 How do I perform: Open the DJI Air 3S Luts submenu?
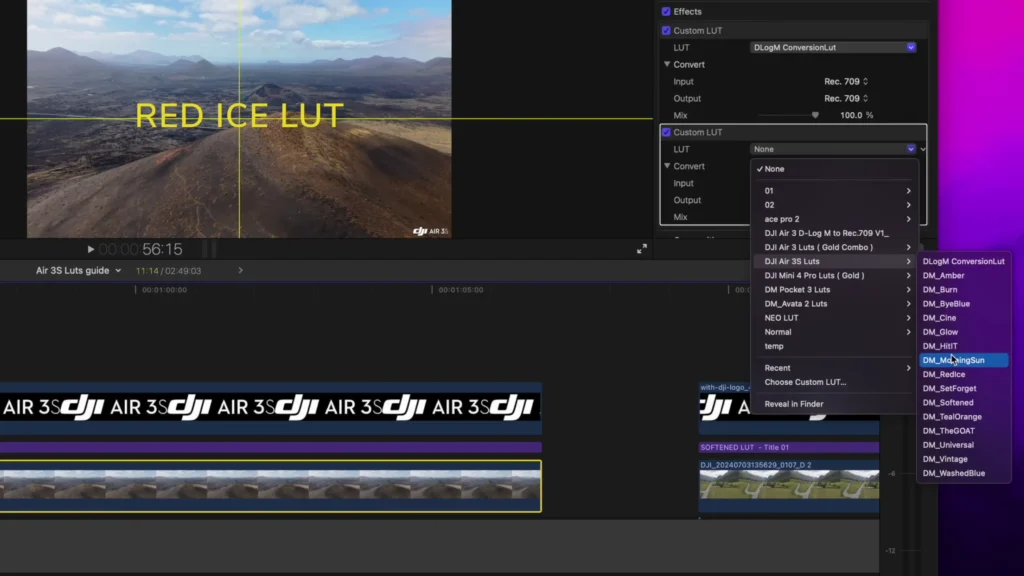[835, 261]
